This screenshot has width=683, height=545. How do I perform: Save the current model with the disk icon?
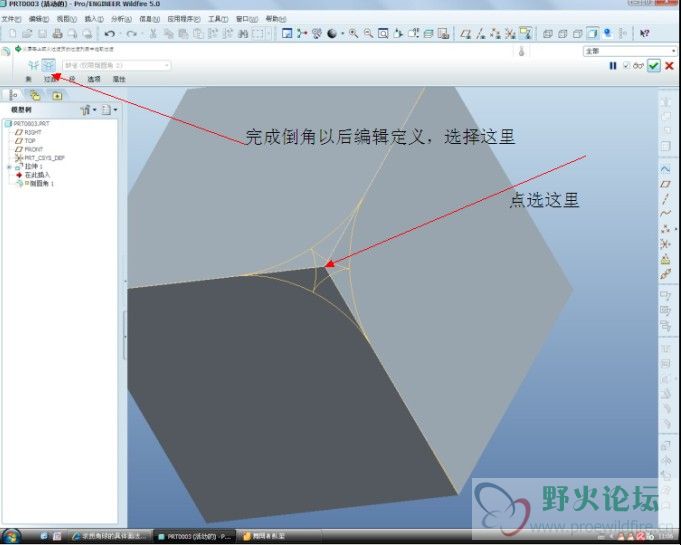[x=42, y=34]
